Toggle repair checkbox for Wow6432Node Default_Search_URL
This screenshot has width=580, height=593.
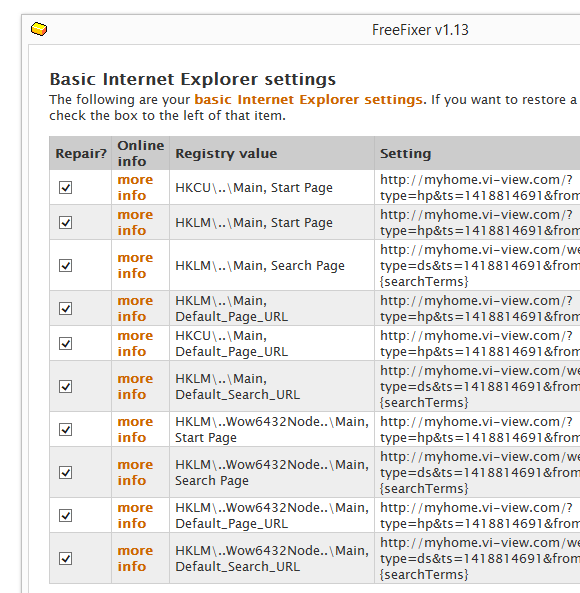click(65, 558)
